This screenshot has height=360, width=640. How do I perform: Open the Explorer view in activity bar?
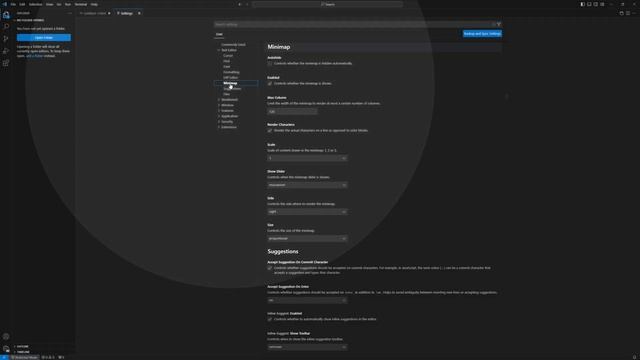[x=6, y=15]
